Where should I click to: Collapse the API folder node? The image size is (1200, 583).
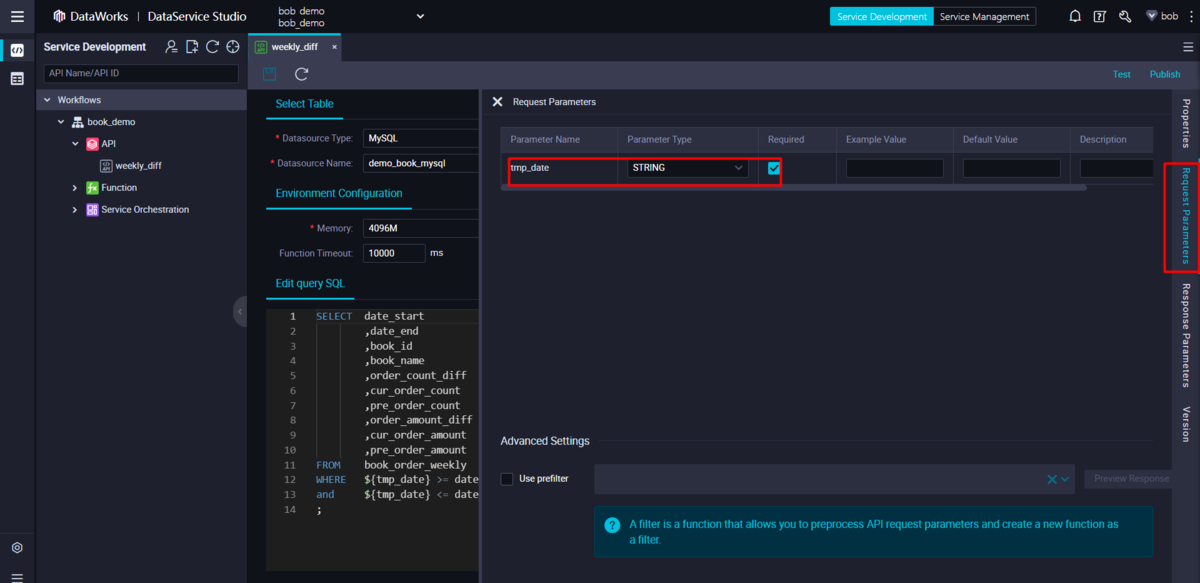(75, 144)
